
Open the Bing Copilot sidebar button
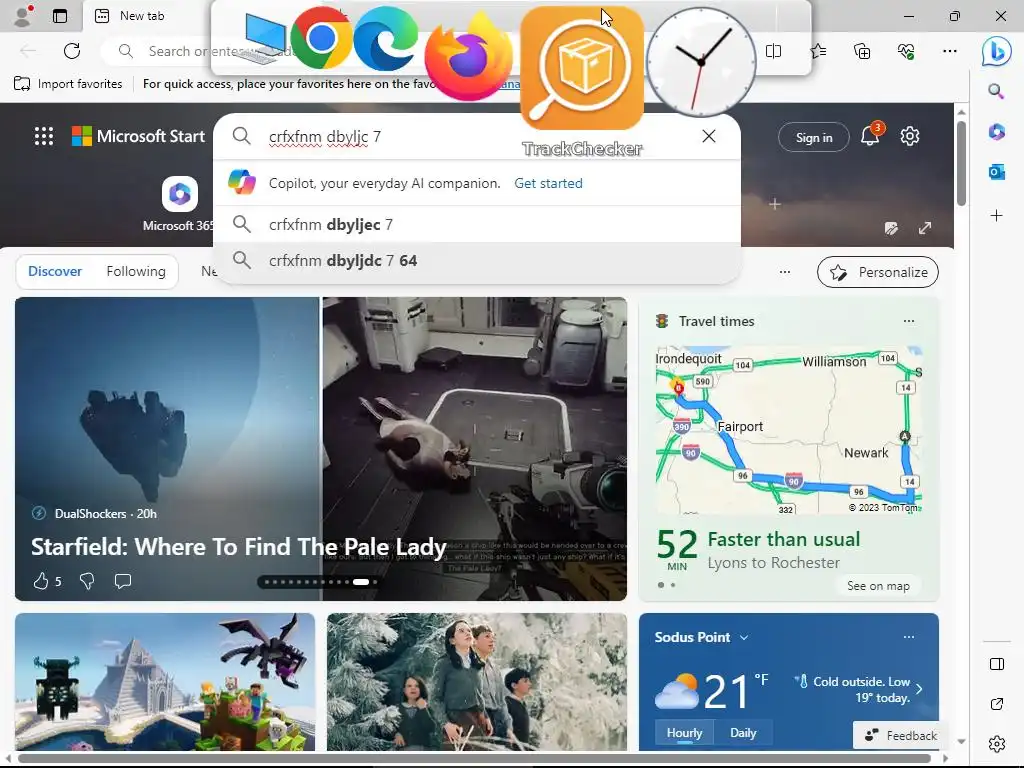pyautogui.click(x=997, y=52)
